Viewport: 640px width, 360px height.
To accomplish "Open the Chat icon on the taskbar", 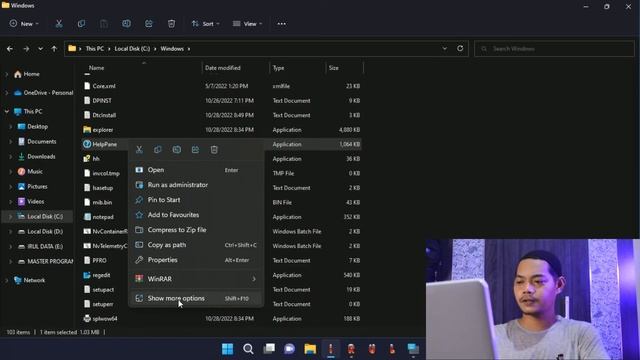I will [289, 349].
